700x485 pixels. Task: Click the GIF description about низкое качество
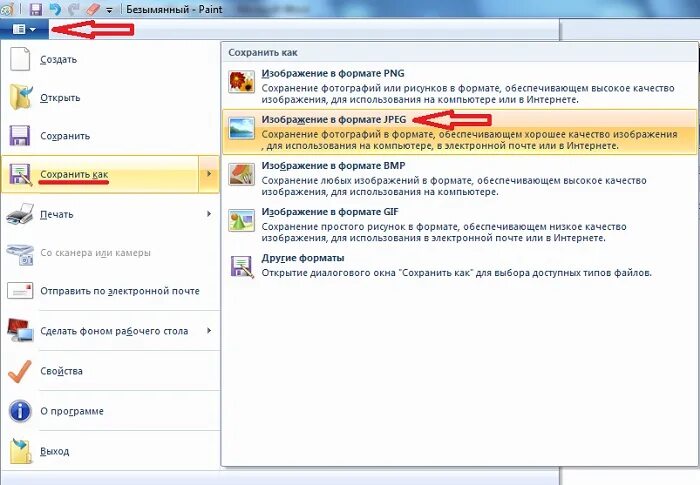click(x=444, y=232)
